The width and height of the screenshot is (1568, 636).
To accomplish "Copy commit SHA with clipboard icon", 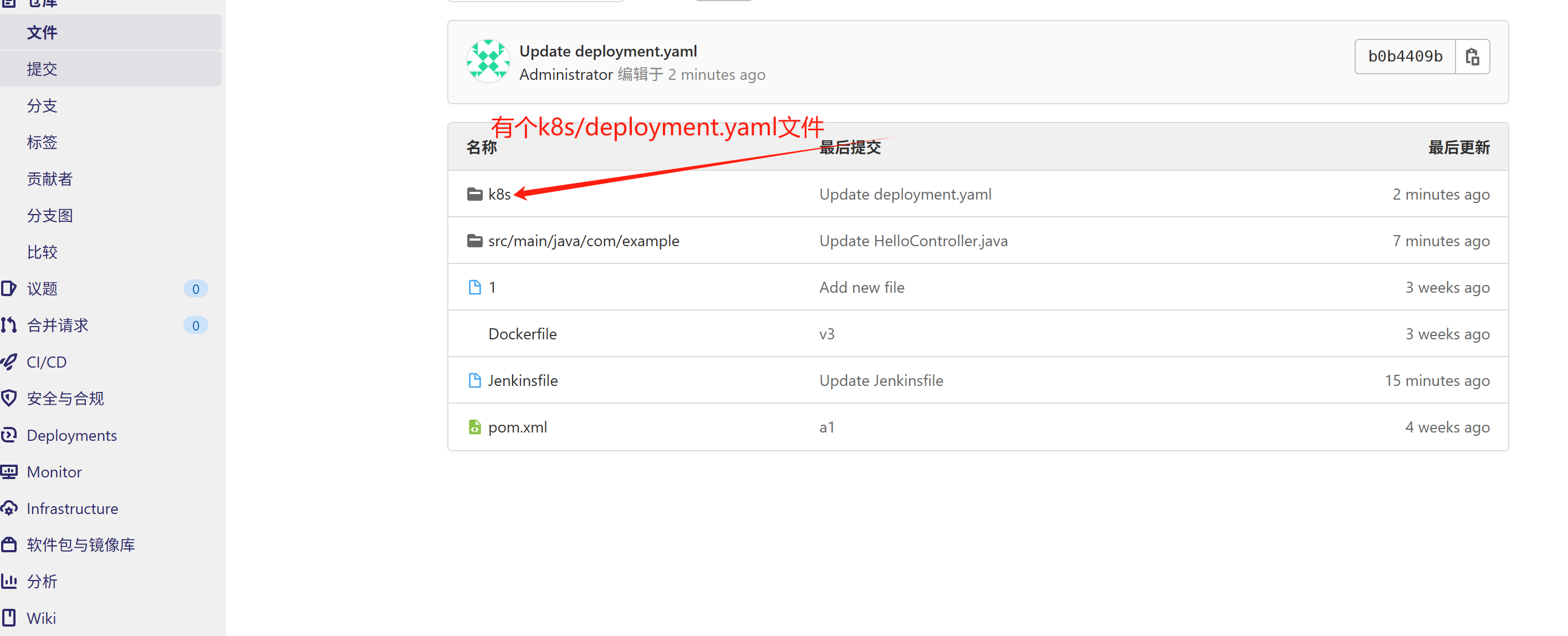I will 1472,57.
